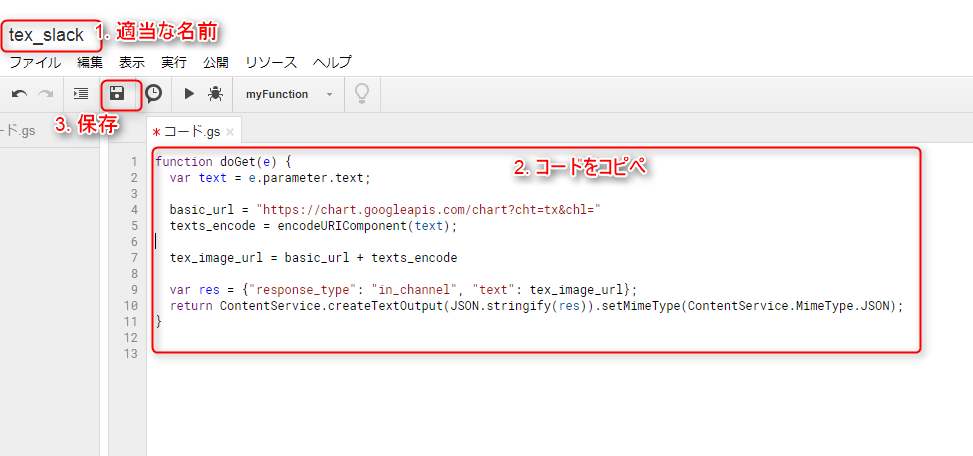This screenshot has width=973, height=456.
Task: Click the project name tex_slack
Action: (46, 35)
